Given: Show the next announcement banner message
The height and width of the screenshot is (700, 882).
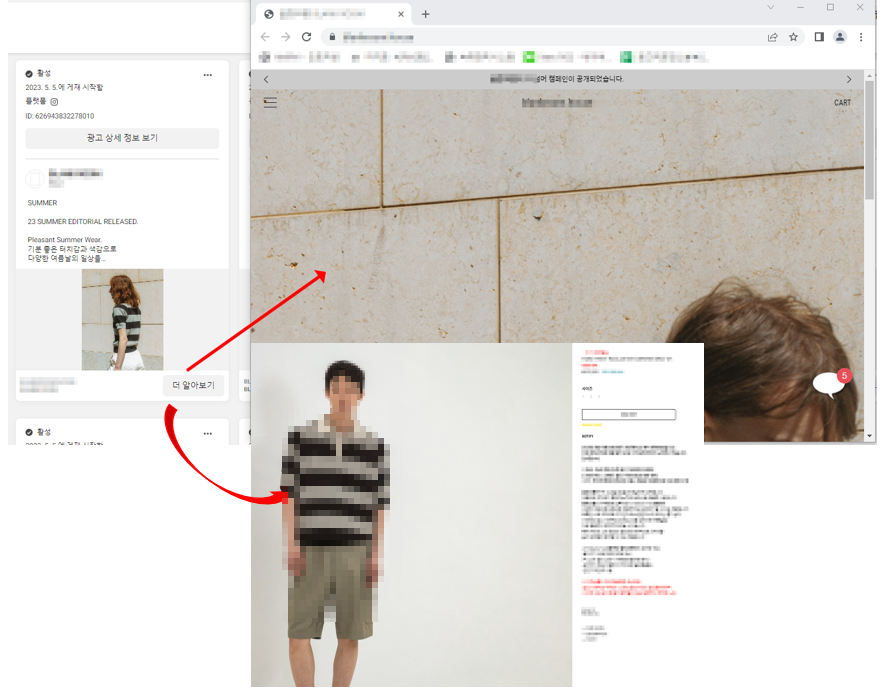Looking at the screenshot, I should tap(849, 79).
